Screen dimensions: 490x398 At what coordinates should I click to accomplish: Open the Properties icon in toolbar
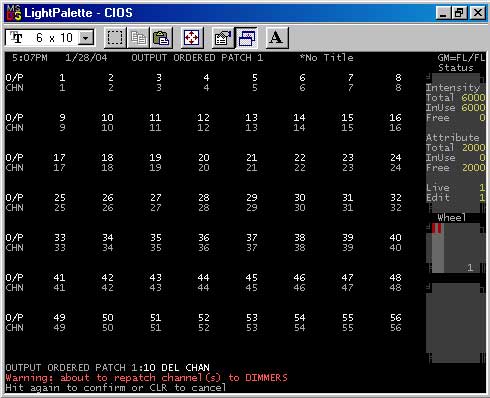tap(223, 38)
